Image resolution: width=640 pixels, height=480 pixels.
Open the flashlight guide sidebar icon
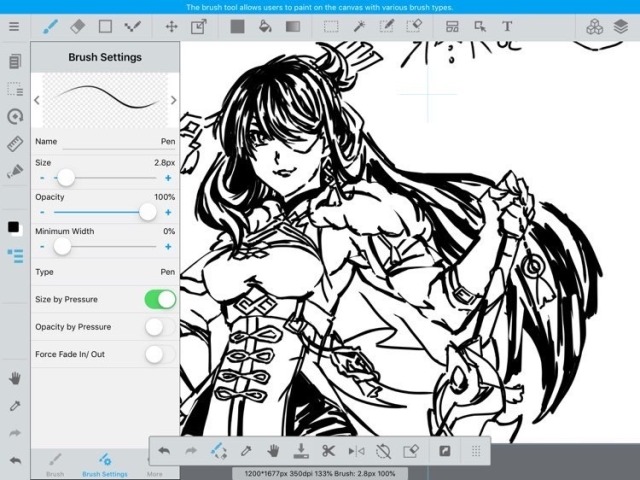point(15,171)
